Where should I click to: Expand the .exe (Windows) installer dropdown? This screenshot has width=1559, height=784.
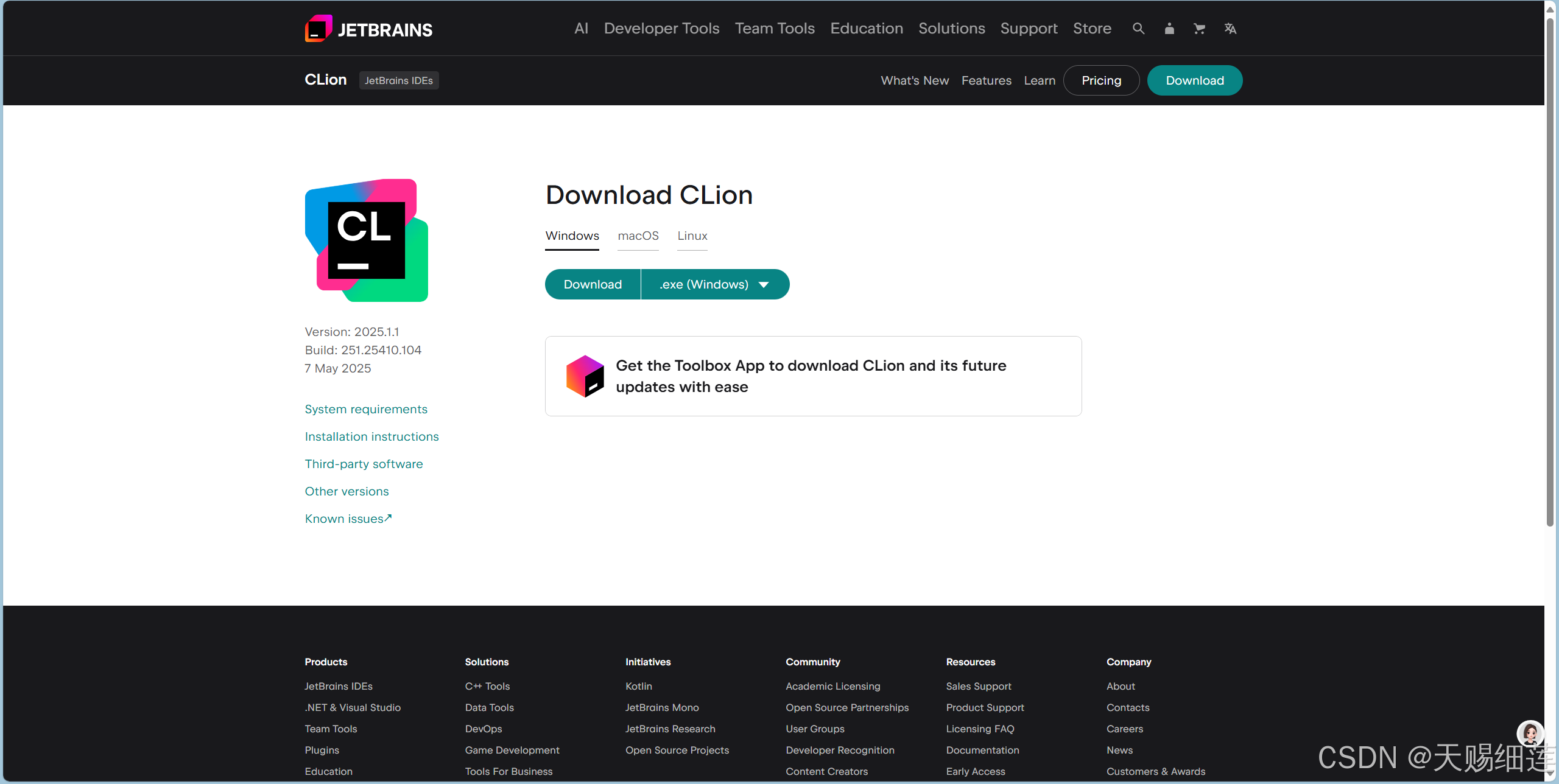pyautogui.click(x=715, y=284)
